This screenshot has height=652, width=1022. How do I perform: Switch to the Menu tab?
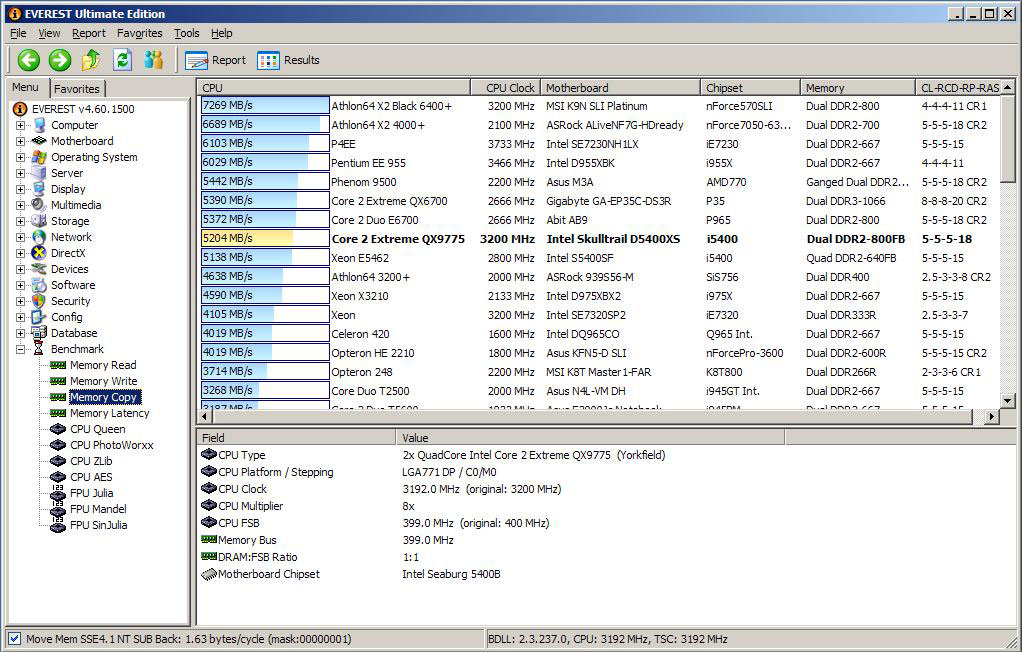[x=25, y=87]
